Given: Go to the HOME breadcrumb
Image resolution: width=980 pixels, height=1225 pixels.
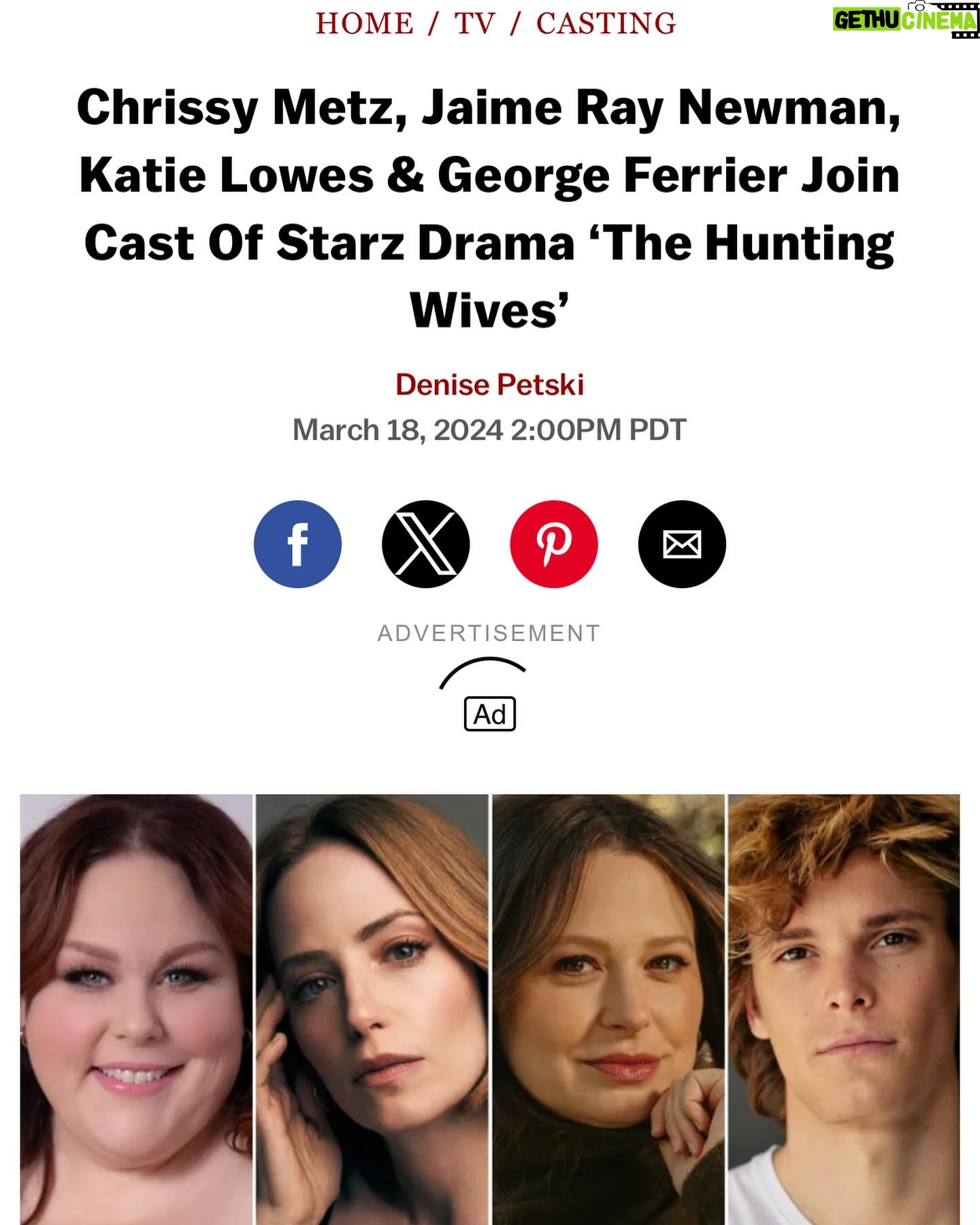Looking at the screenshot, I should click(x=364, y=23).
